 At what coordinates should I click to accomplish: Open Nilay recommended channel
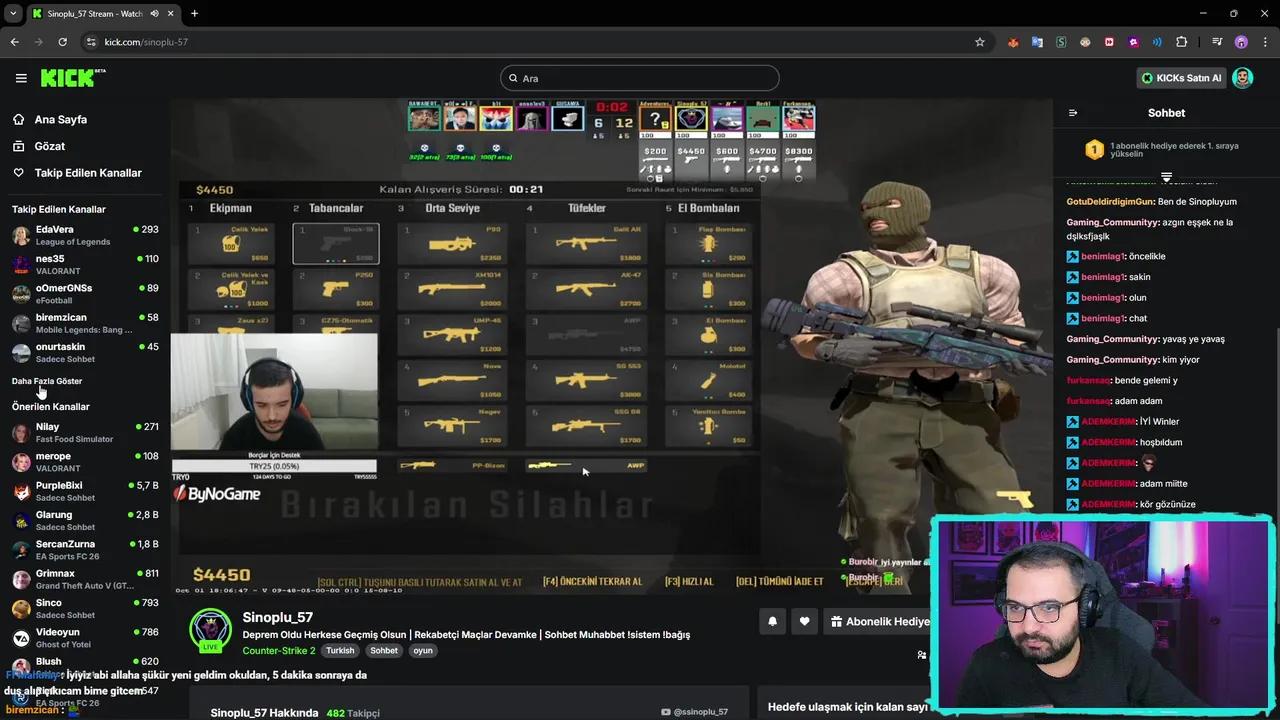pyautogui.click(x=85, y=433)
